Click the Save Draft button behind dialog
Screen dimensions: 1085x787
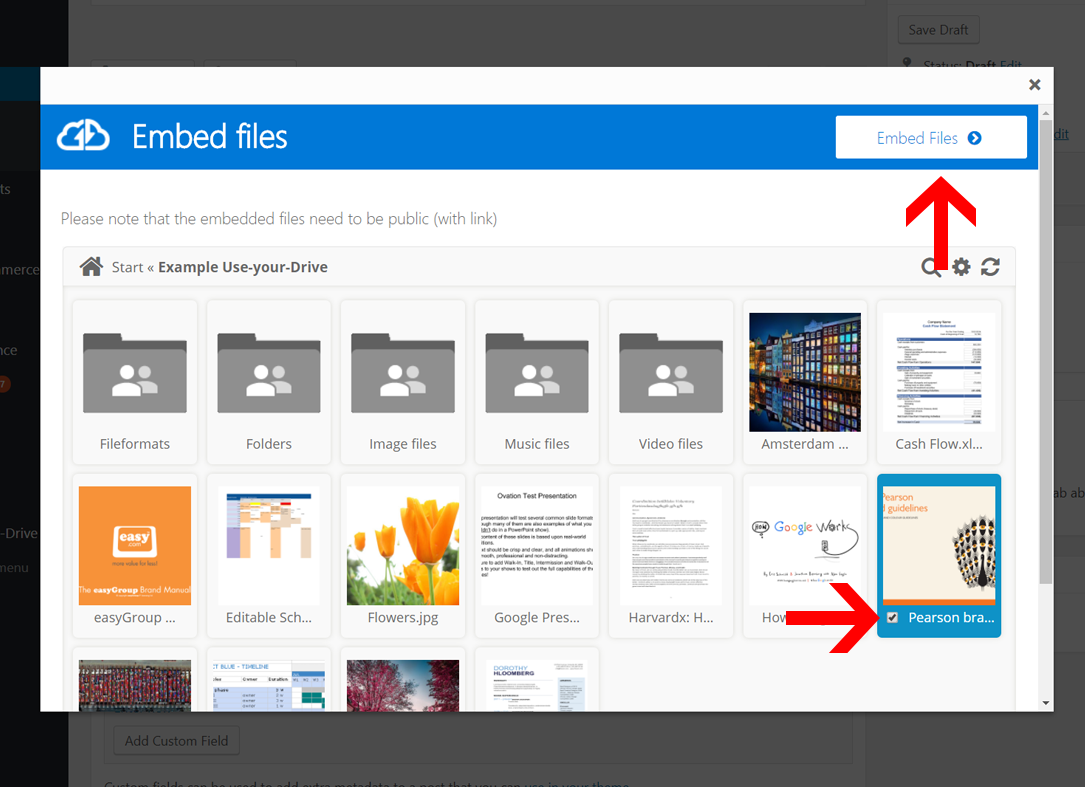click(x=938, y=30)
